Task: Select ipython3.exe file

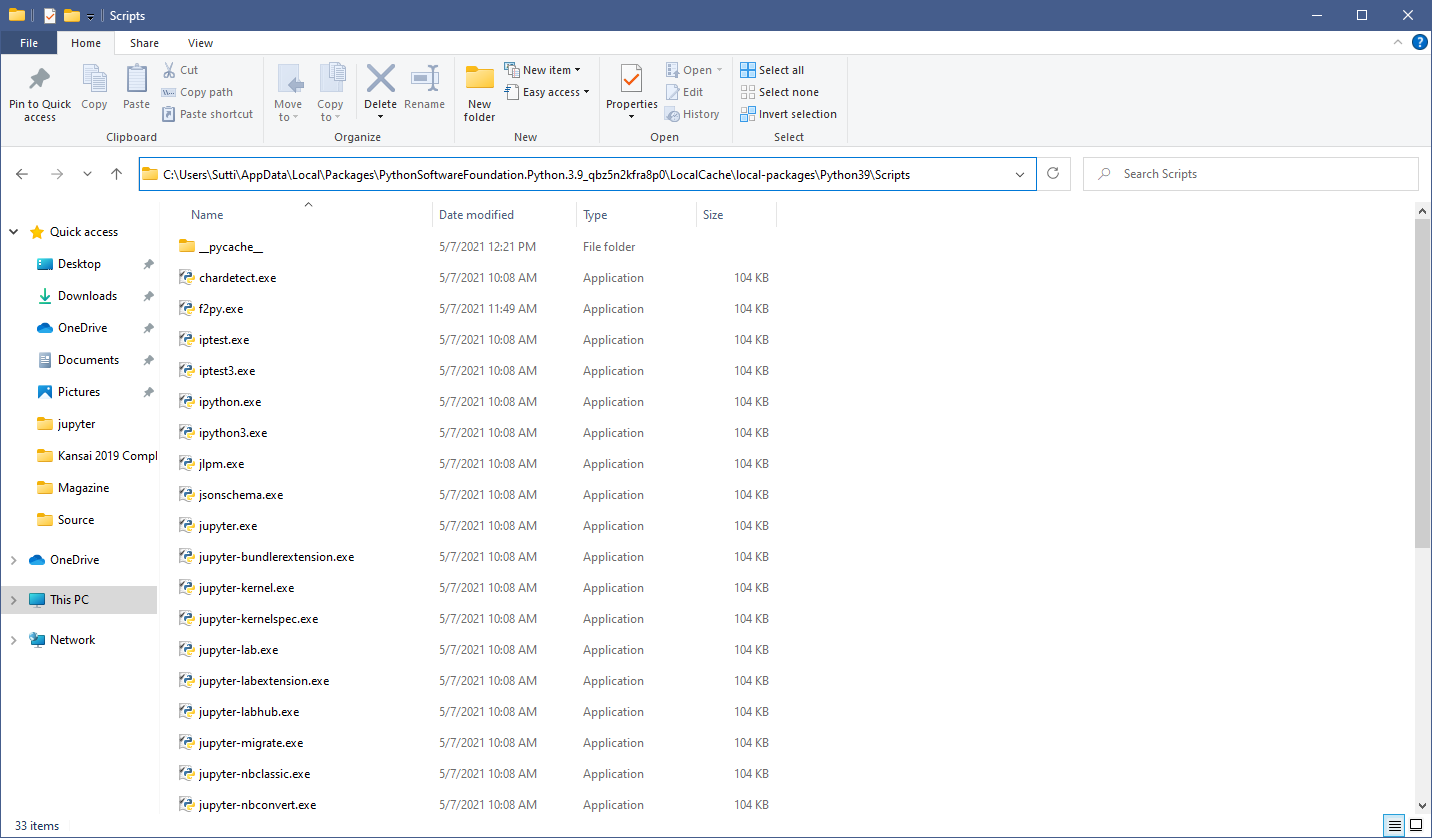Action: pyautogui.click(x=233, y=433)
